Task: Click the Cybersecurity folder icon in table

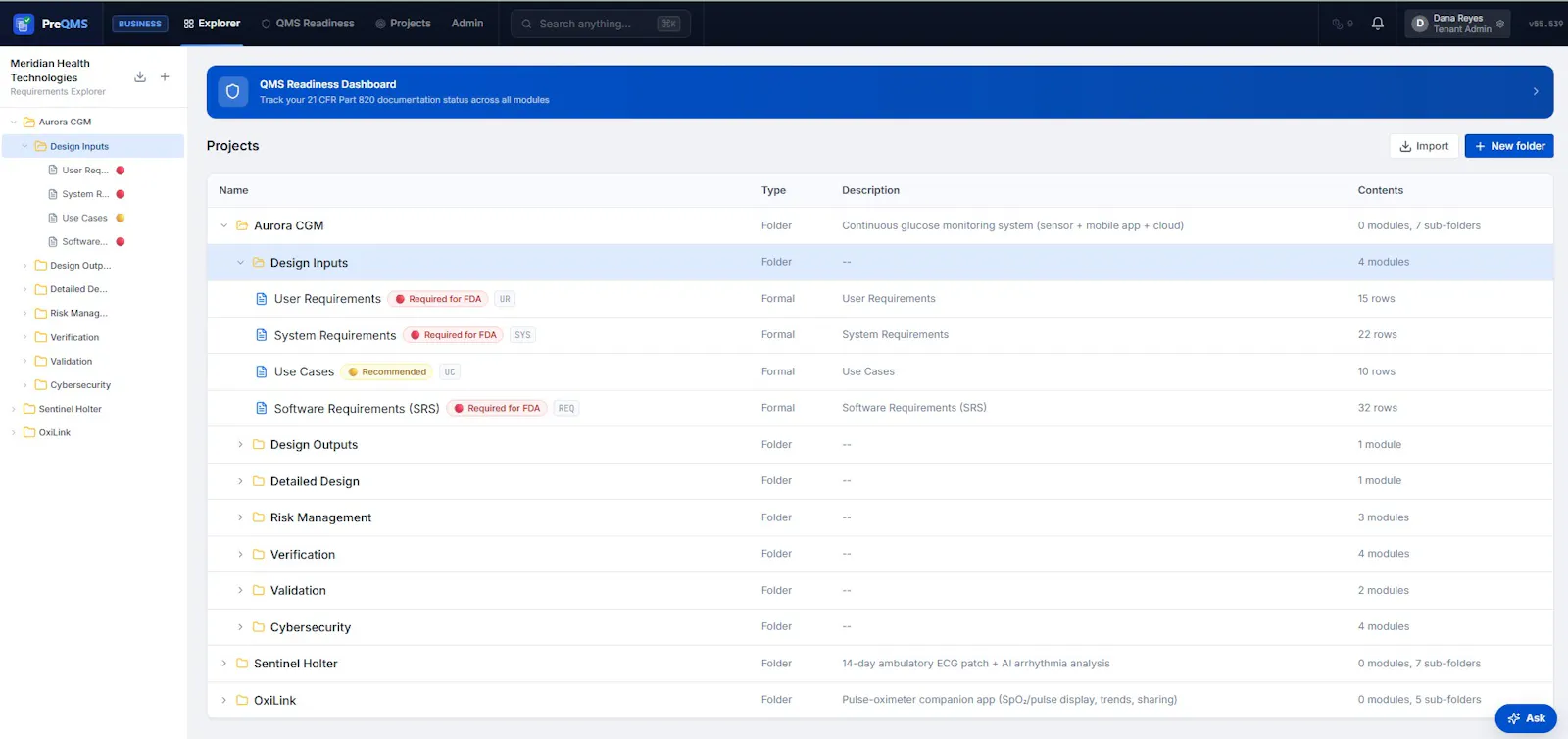Action: (259, 627)
